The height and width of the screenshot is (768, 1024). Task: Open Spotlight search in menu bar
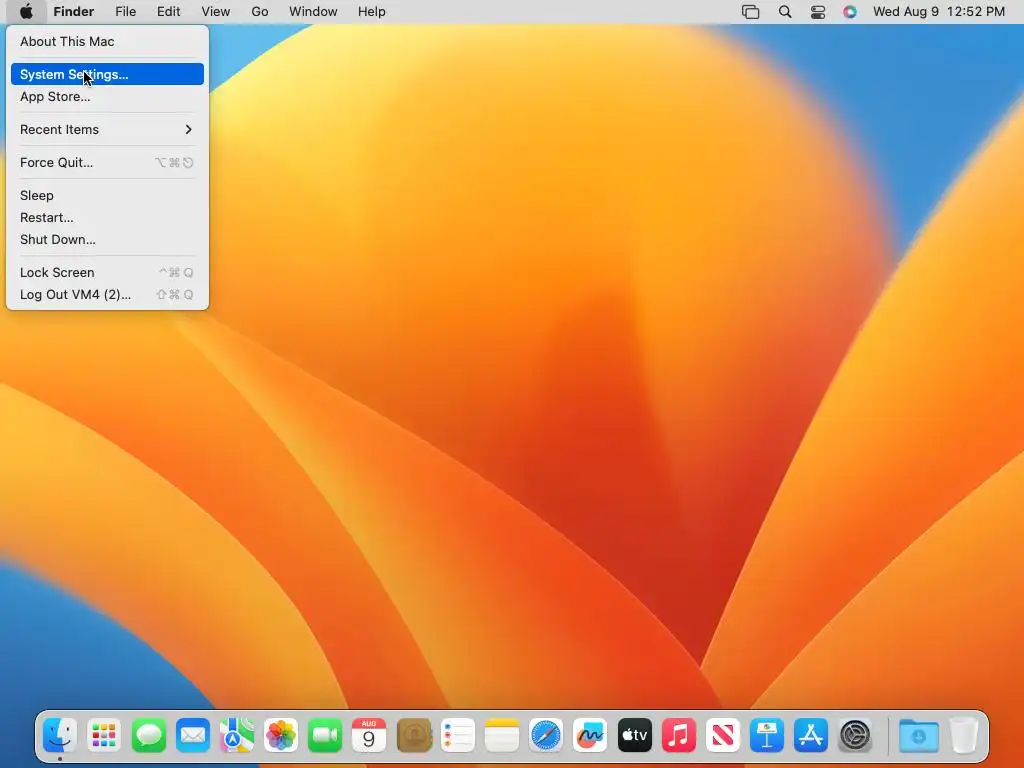(785, 12)
